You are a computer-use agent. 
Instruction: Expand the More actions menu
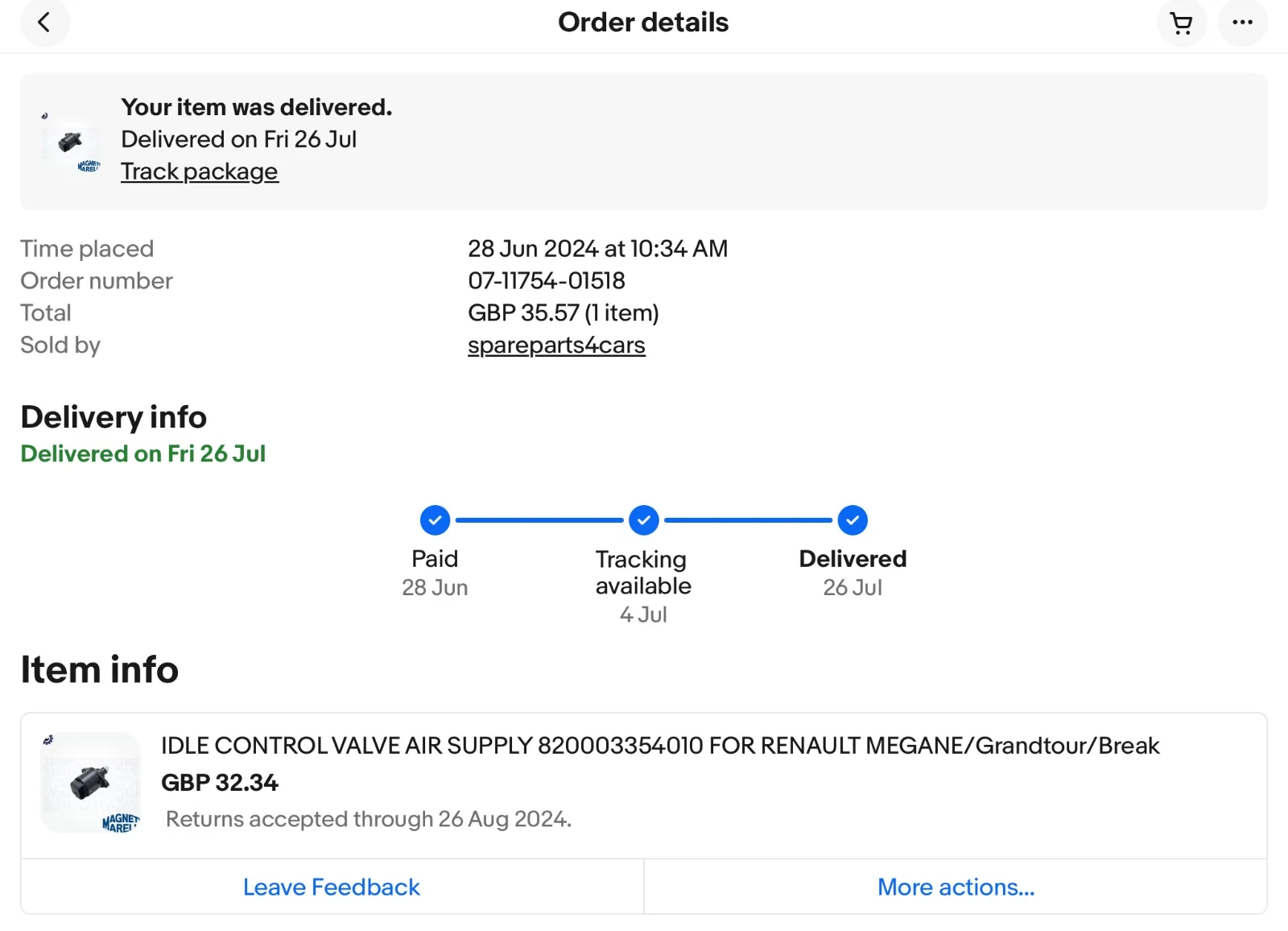(x=956, y=887)
